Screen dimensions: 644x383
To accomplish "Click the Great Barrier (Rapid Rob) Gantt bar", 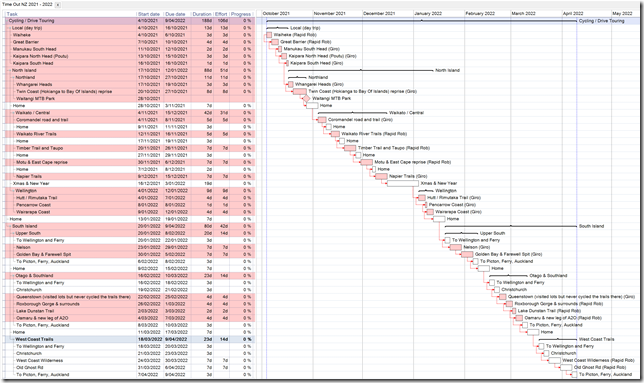I will [x=275, y=42].
